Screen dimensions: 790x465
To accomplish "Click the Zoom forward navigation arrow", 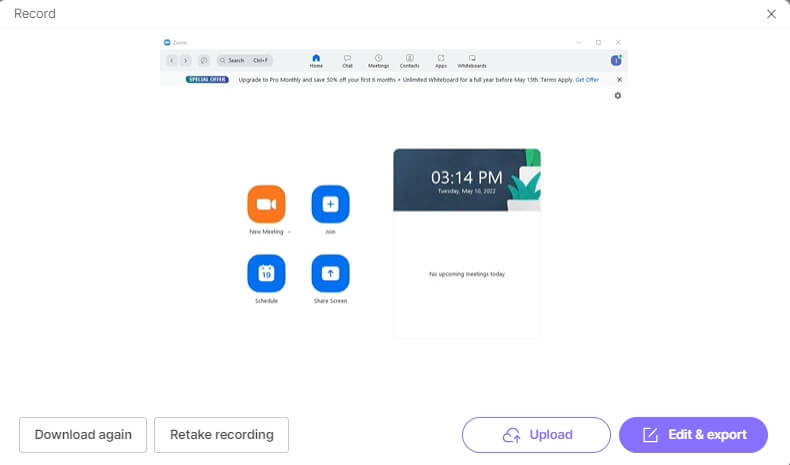I will 186,60.
